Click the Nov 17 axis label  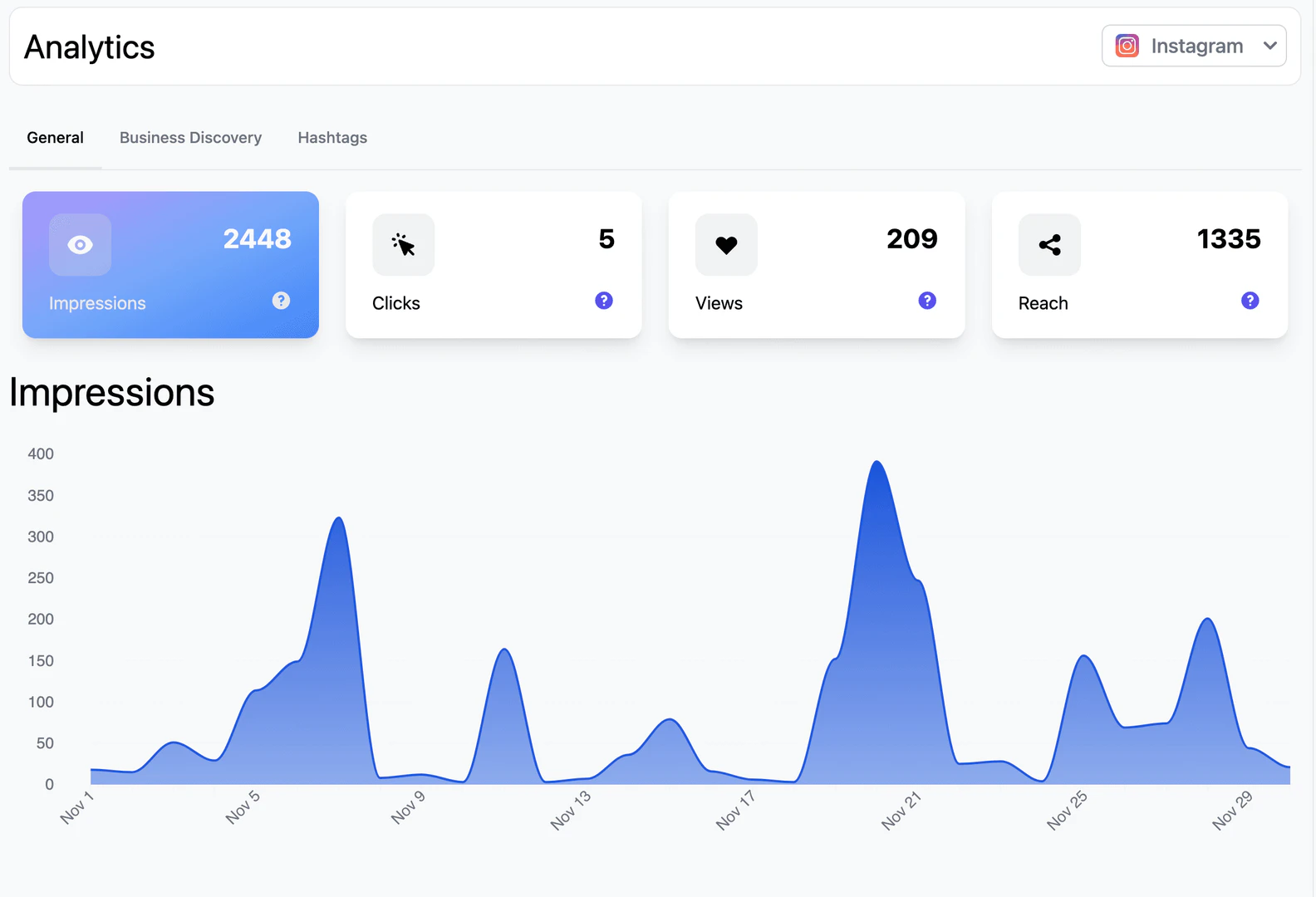point(735,810)
